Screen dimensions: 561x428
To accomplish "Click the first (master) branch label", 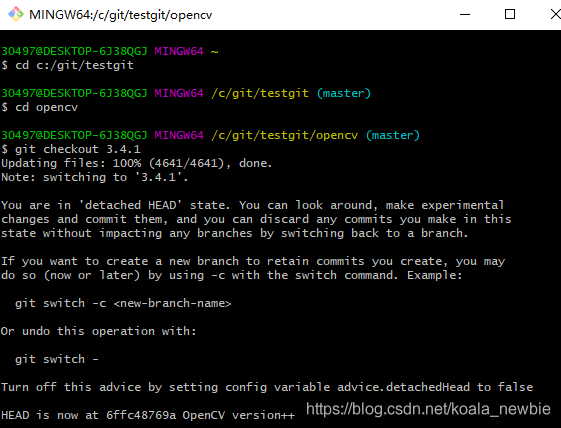I will tap(344, 93).
